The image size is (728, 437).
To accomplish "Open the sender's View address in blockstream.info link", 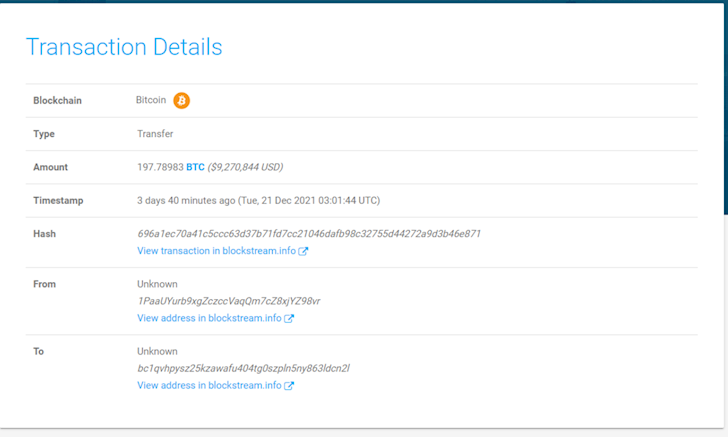I will 209,318.
